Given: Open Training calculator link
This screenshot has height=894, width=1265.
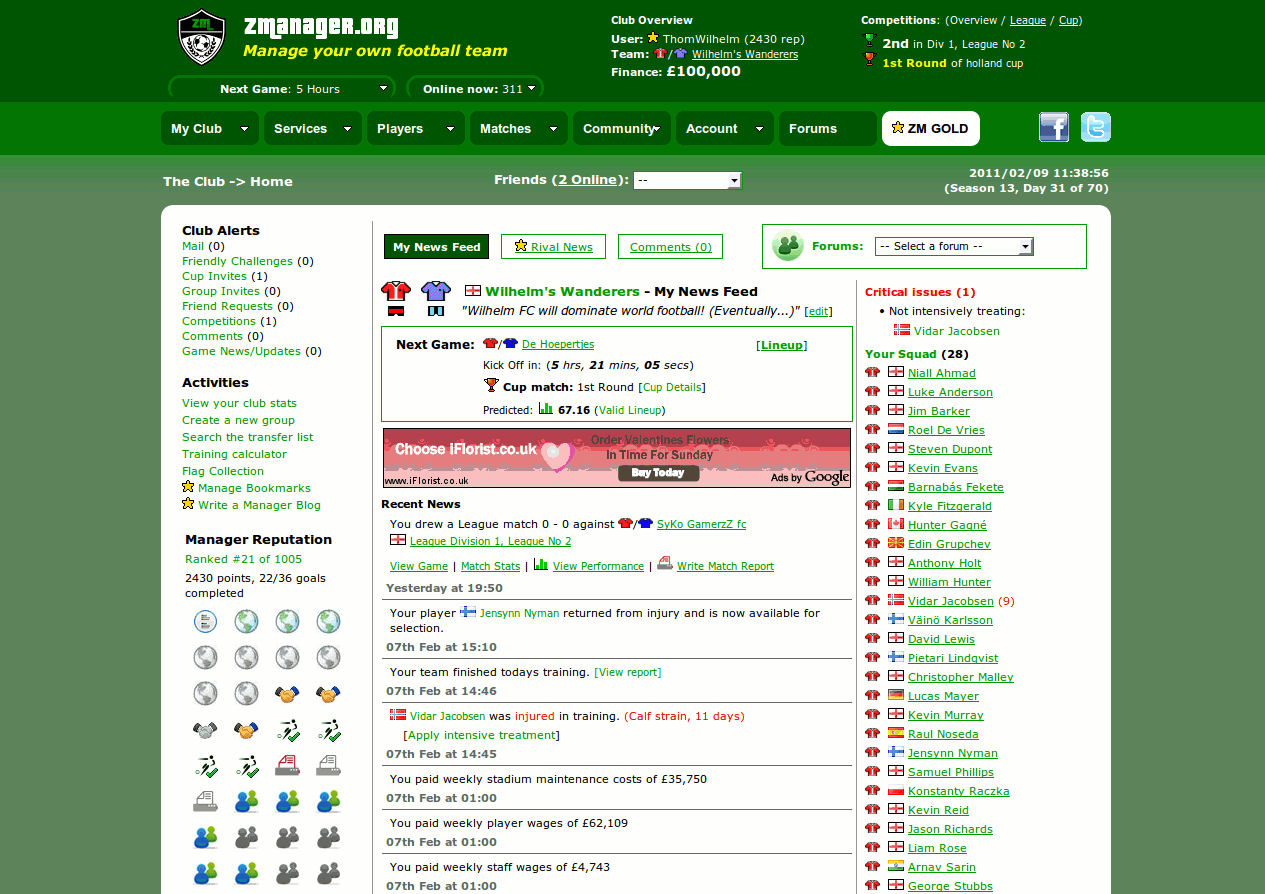Looking at the screenshot, I should [234, 454].
